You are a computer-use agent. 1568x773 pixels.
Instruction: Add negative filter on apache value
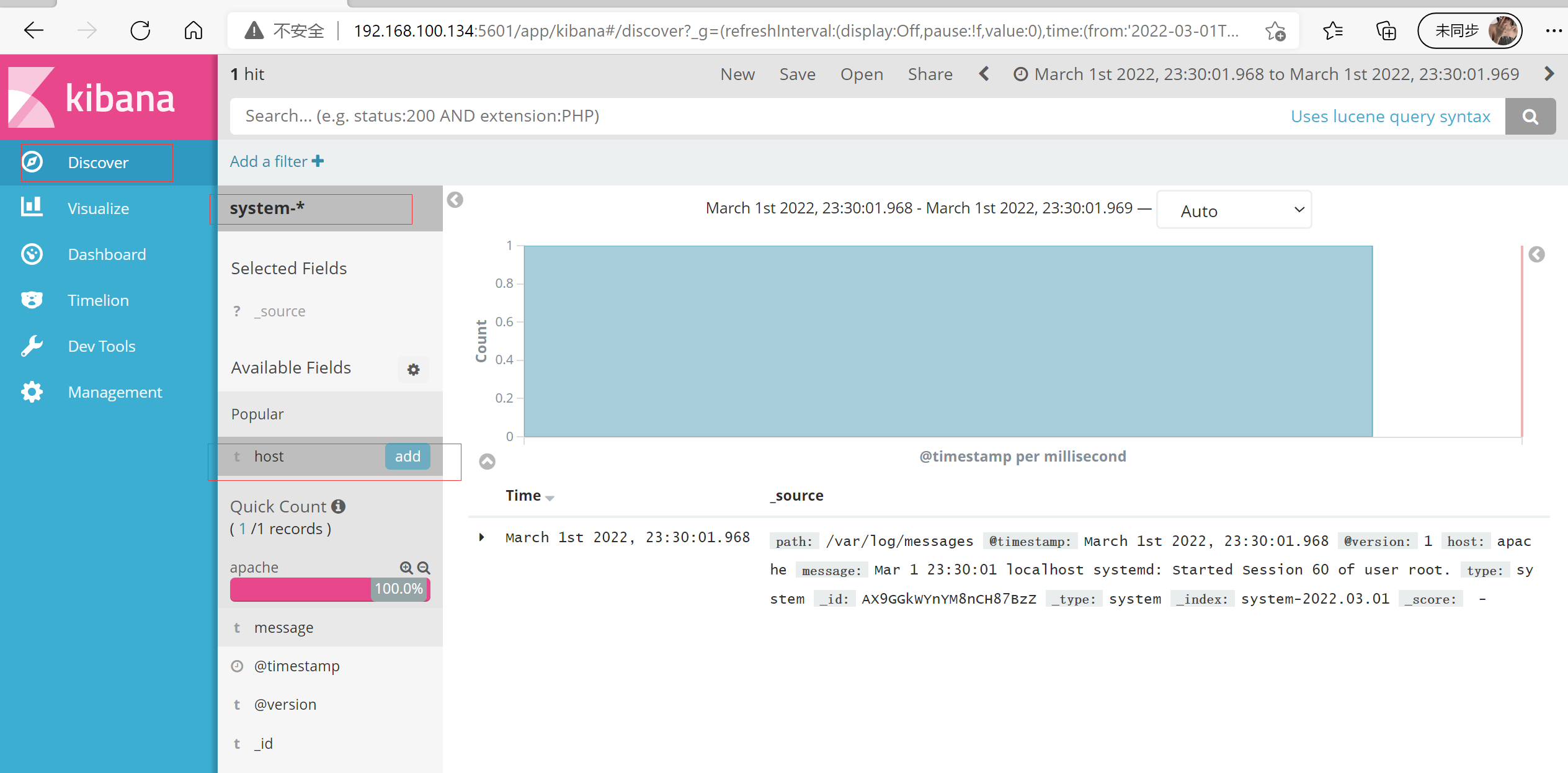[424, 568]
